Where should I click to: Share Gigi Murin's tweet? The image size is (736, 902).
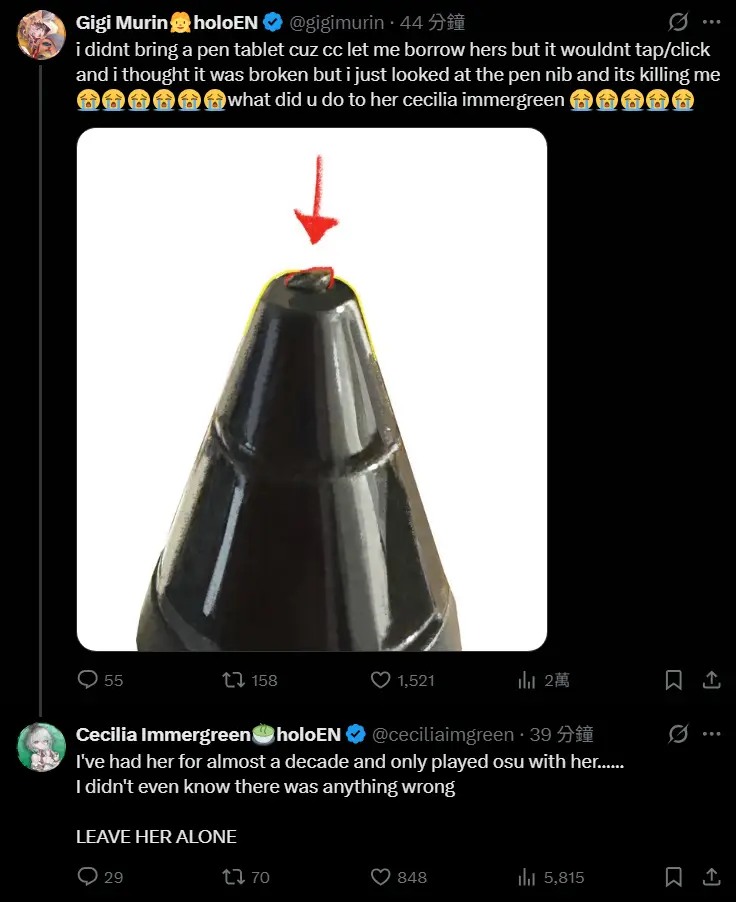coord(712,680)
